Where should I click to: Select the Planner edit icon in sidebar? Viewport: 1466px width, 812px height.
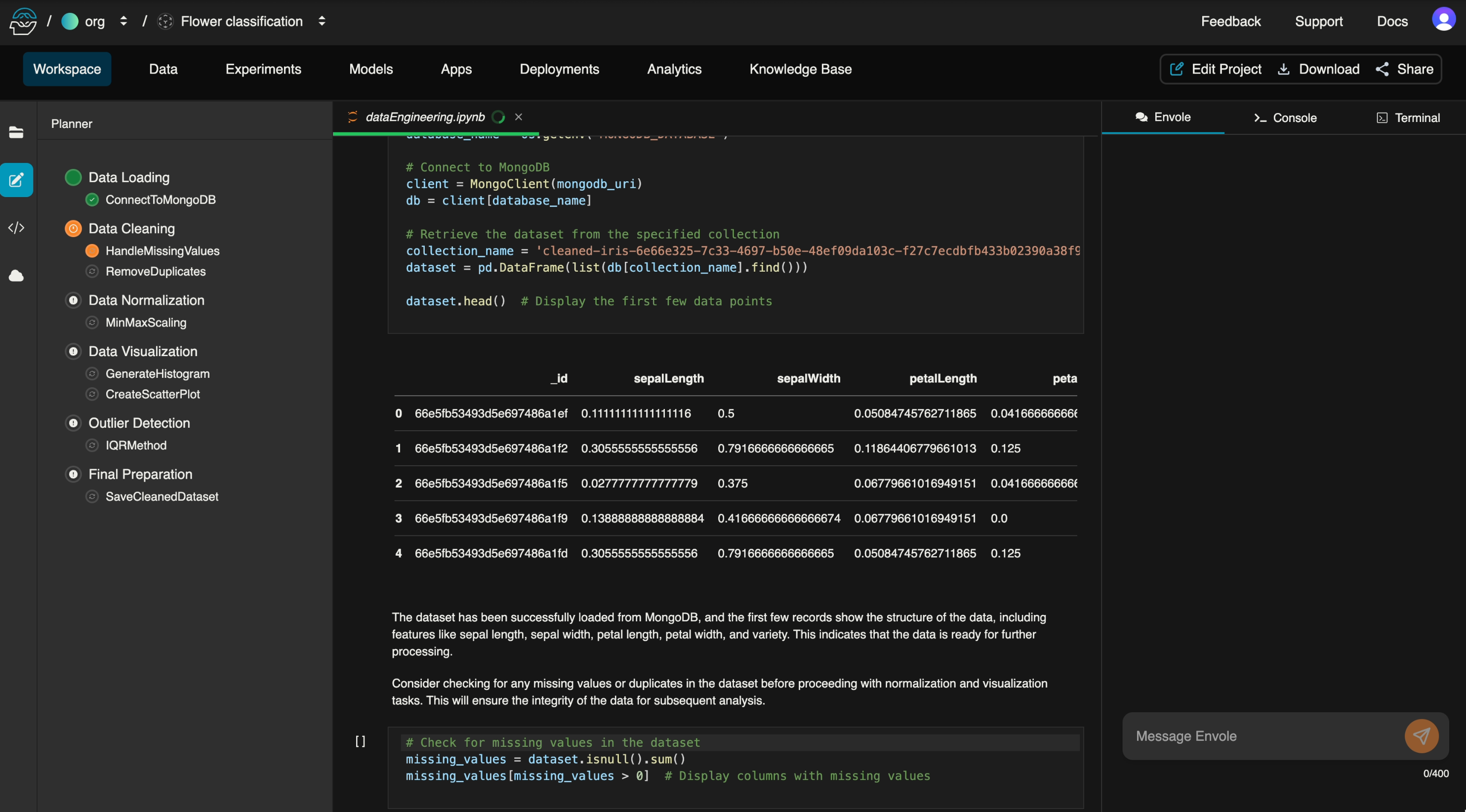[16, 180]
